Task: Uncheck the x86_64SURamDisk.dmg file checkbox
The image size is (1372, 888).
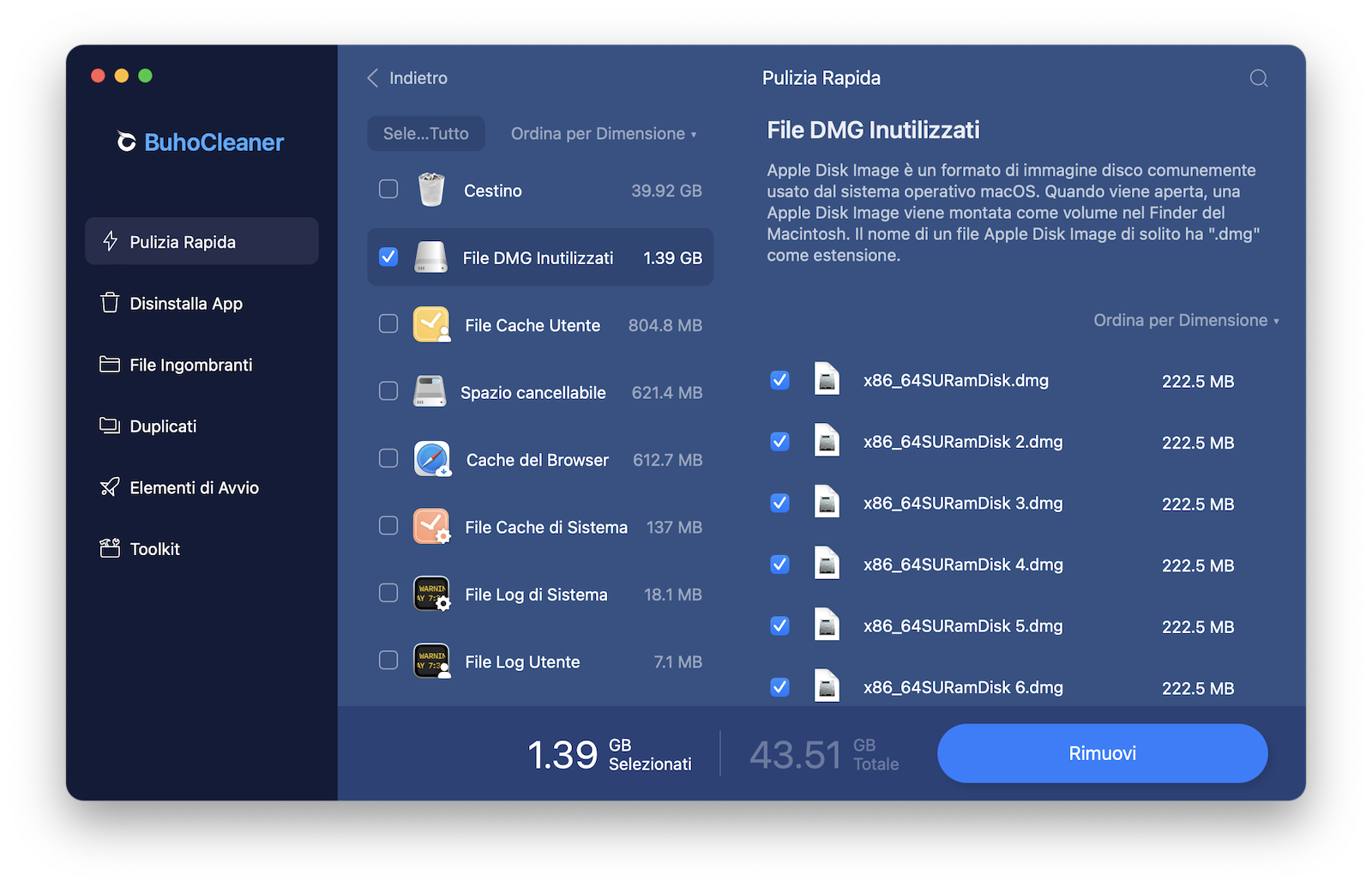Action: tap(779, 380)
